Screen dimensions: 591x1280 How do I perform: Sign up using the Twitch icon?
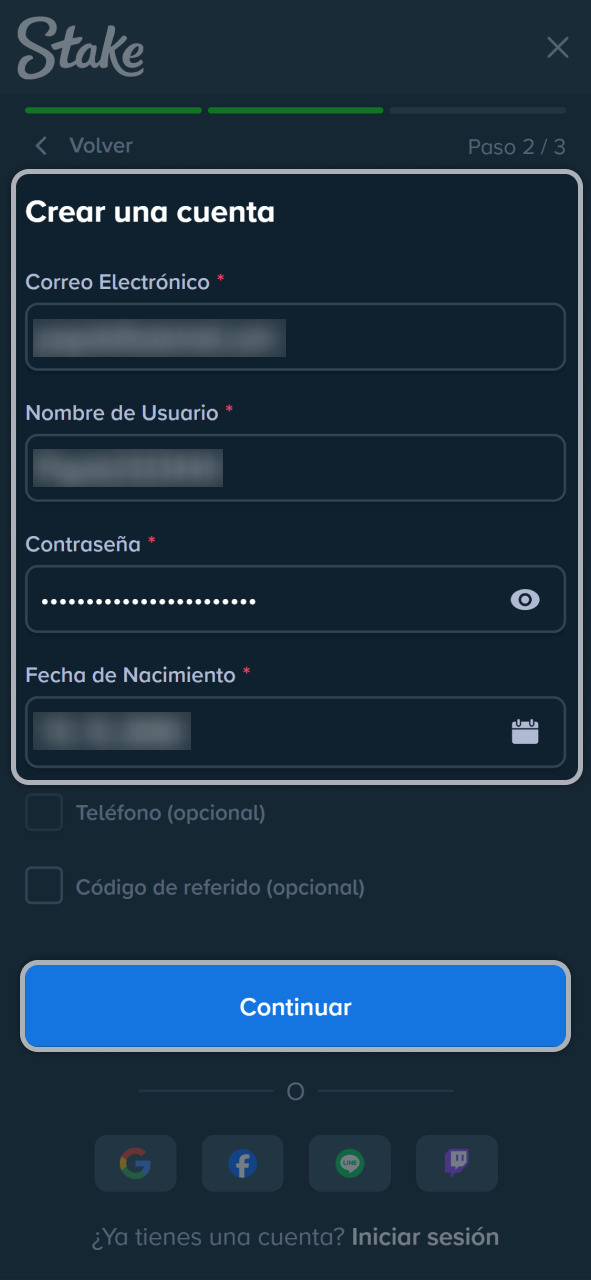tap(456, 1163)
